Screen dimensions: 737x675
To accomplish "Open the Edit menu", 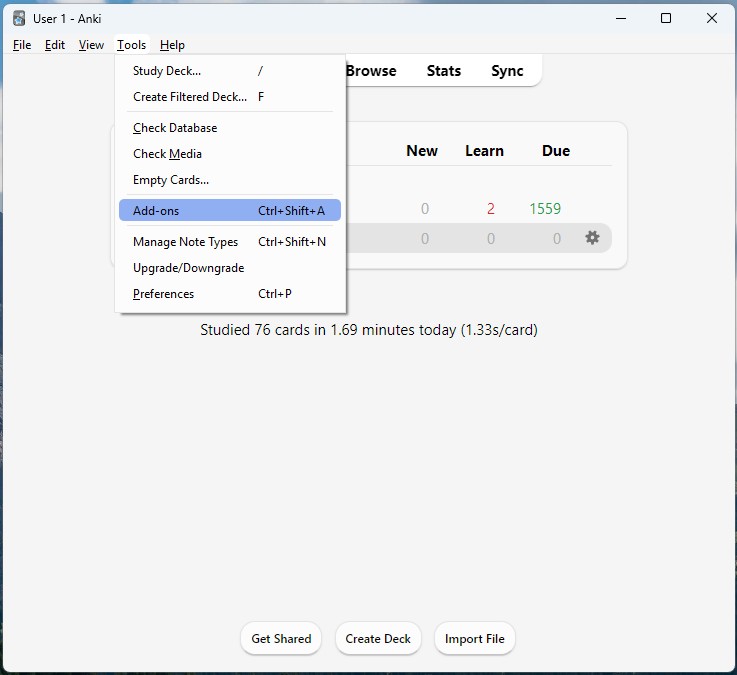I will (x=55, y=45).
